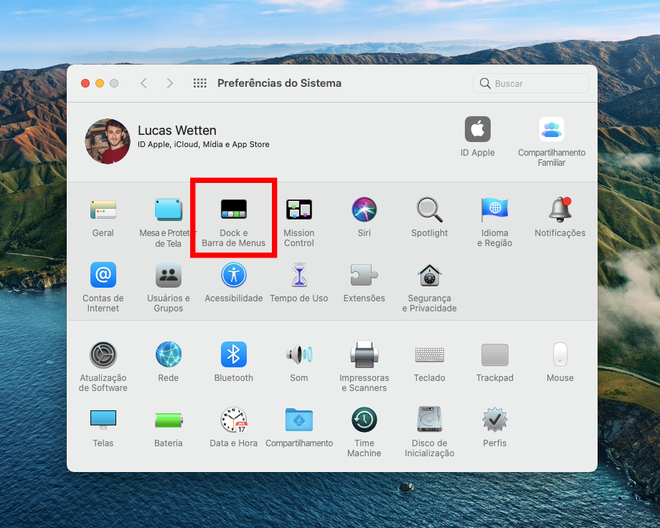Image resolution: width=660 pixels, height=528 pixels.
Task: Open Som sound preferences
Action: click(x=299, y=355)
